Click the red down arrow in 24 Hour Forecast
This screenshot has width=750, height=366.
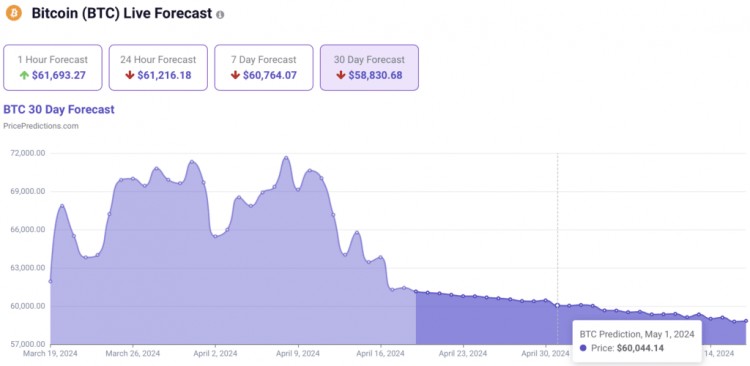pyautogui.click(x=129, y=76)
